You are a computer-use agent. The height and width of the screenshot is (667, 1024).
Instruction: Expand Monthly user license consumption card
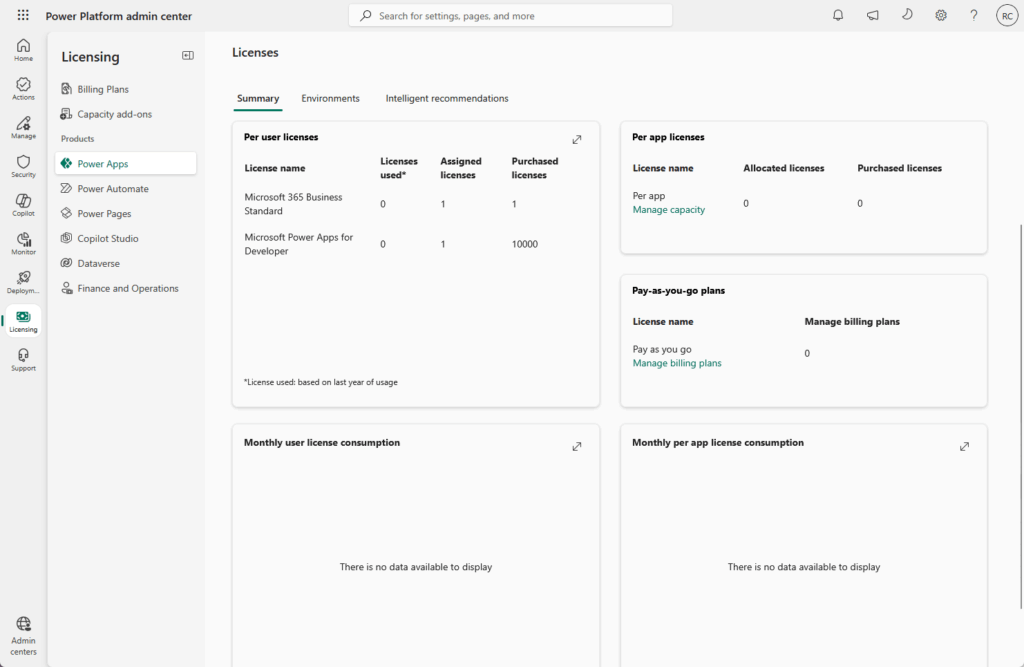pos(577,446)
